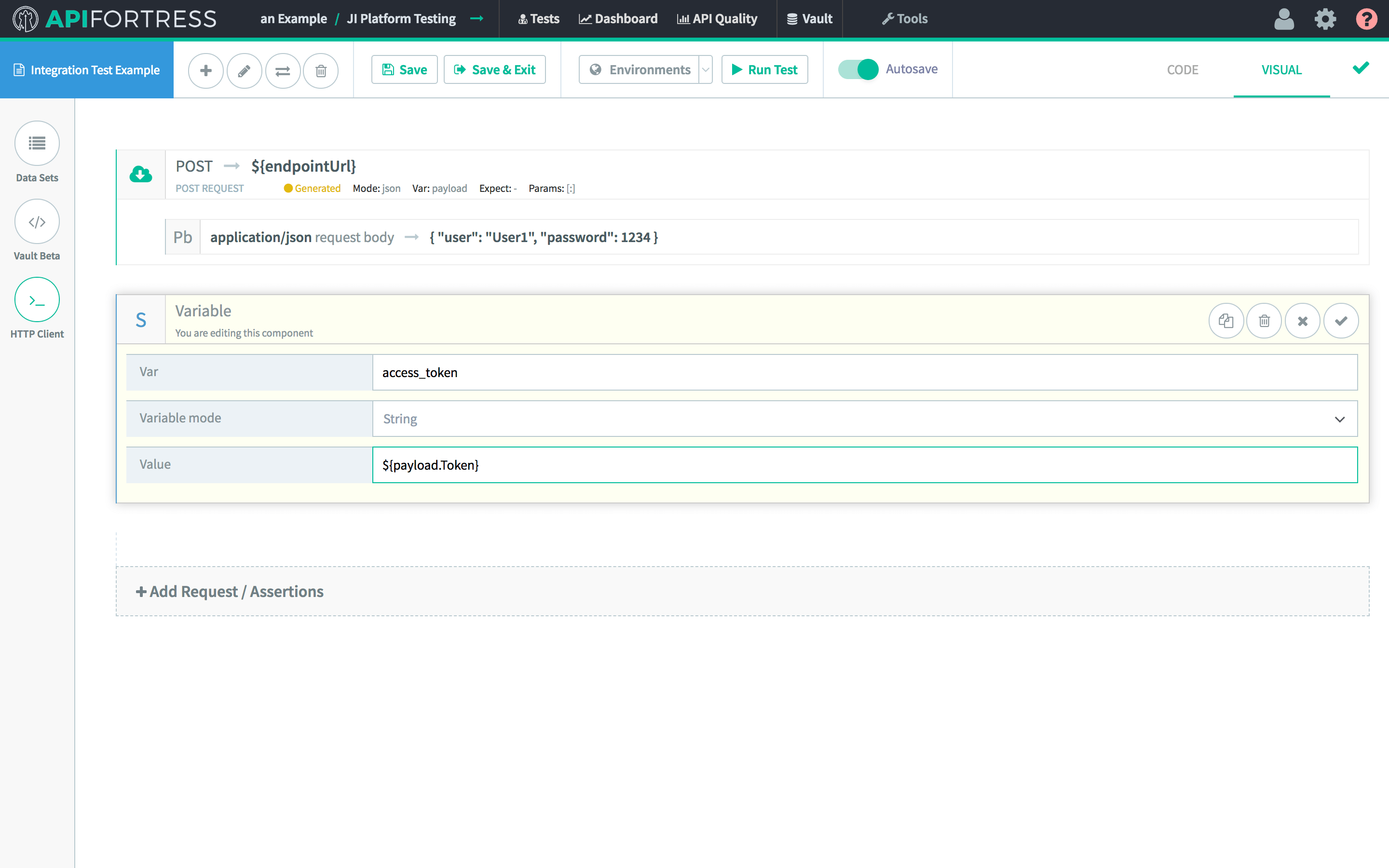Expand the JI Platform Testing project arrow
This screenshot has width=1389, height=868.
coord(477,18)
